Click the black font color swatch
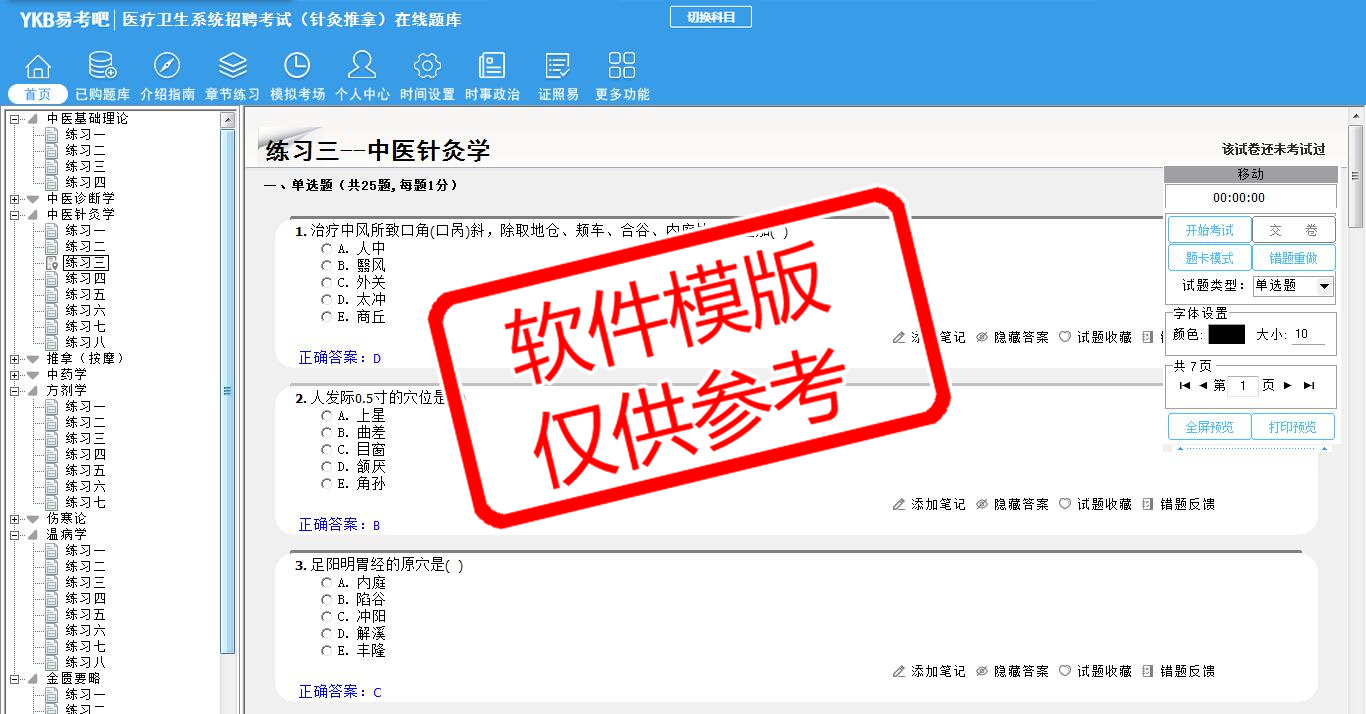Screen dimensions: 1366x714 click(x=1226, y=335)
